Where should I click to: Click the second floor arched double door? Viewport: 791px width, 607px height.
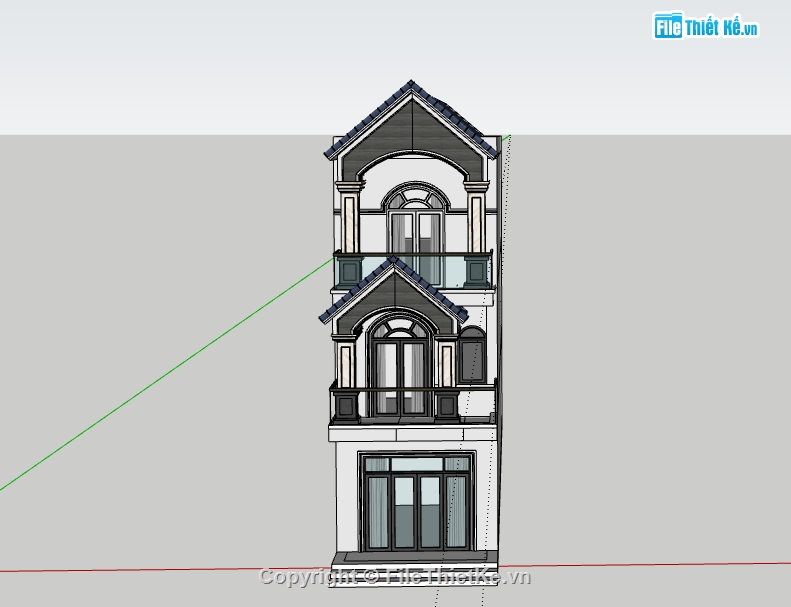click(399, 367)
